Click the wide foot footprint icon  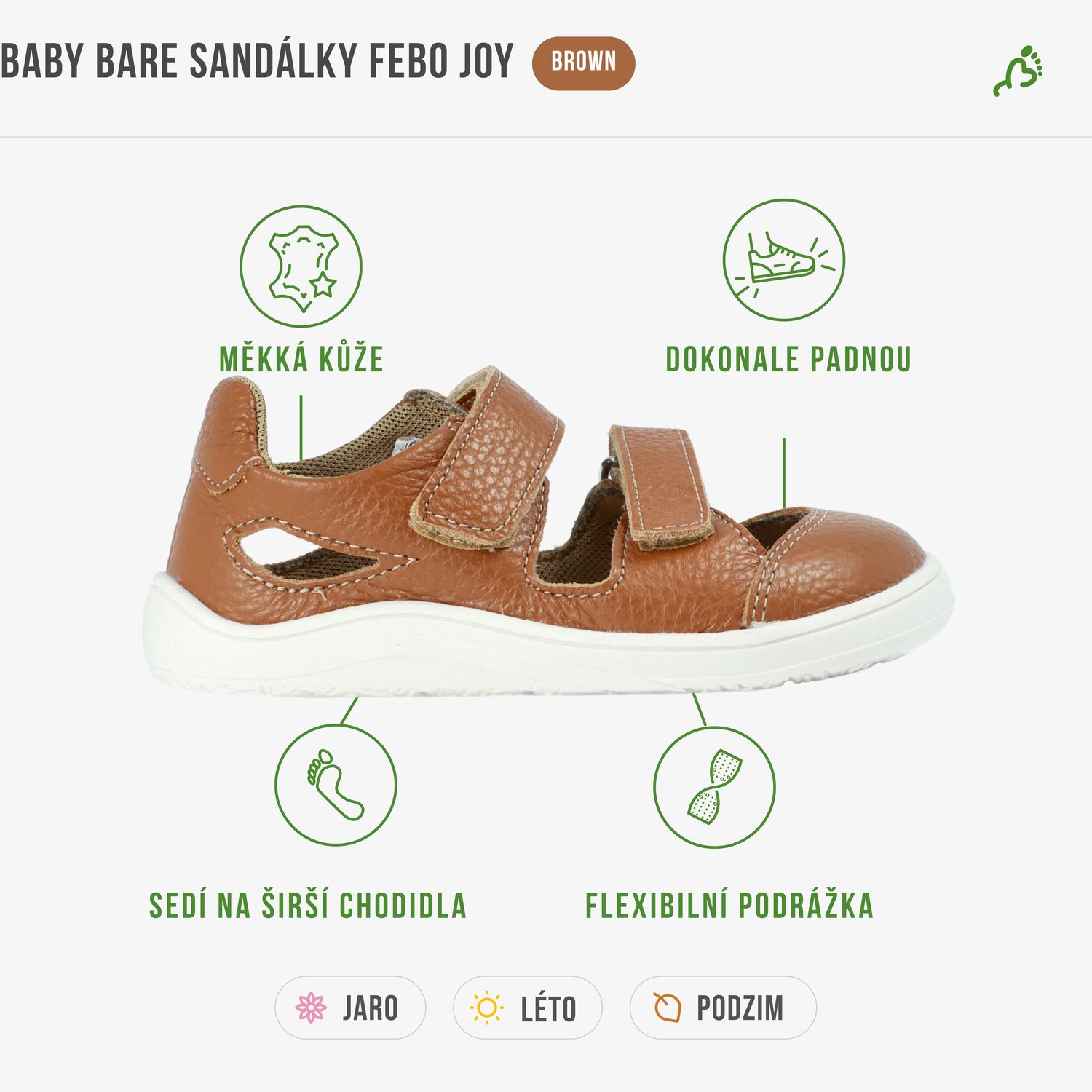[x=336, y=785]
